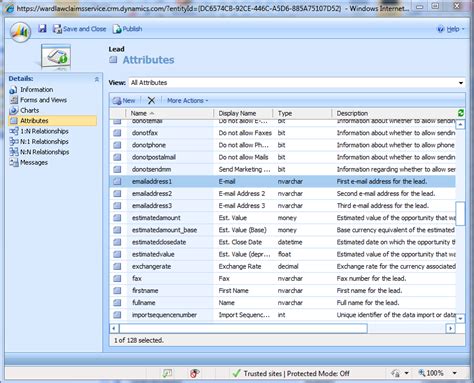Sort by Type column header

tap(302, 113)
